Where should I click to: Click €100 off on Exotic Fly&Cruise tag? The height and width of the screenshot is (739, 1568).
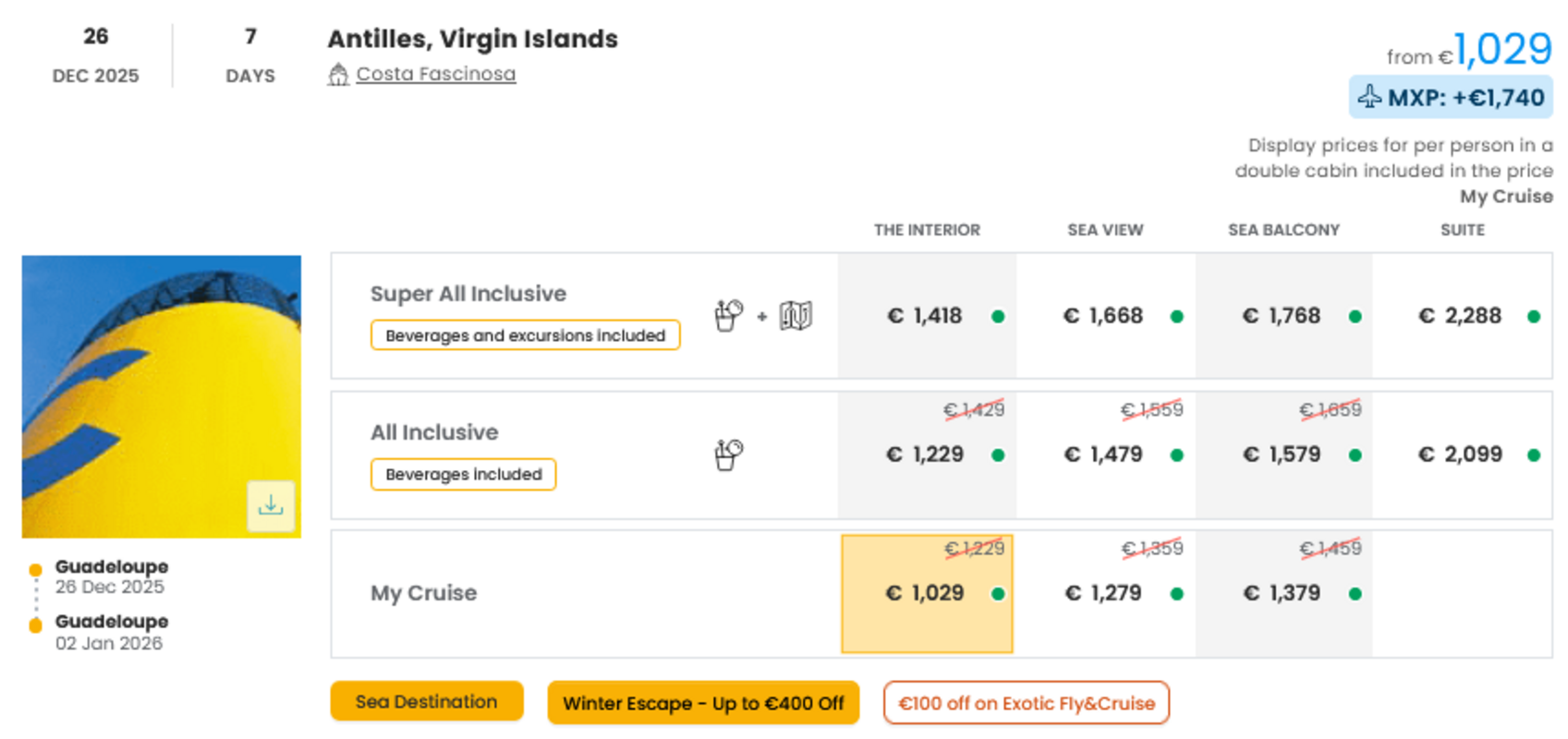click(1027, 703)
